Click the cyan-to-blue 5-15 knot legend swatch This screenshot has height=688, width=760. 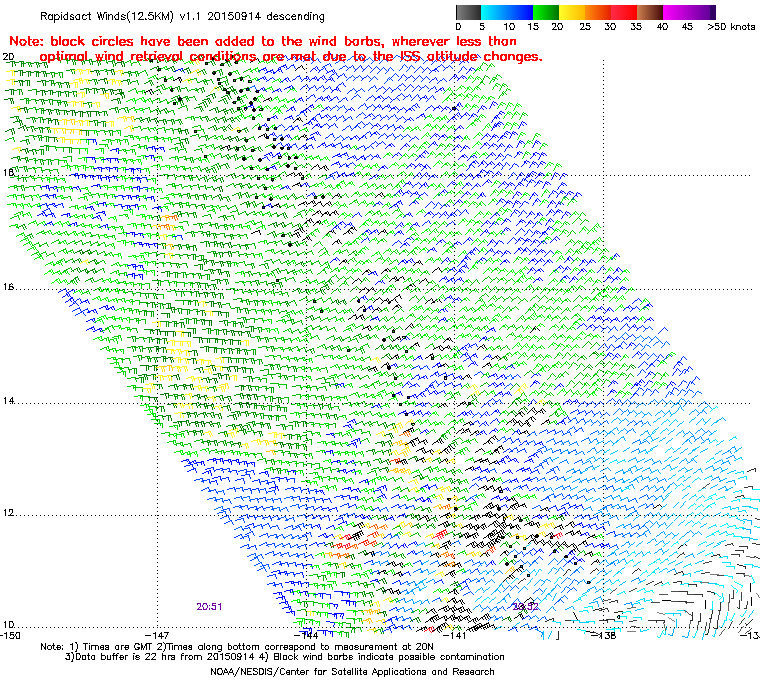click(x=507, y=12)
